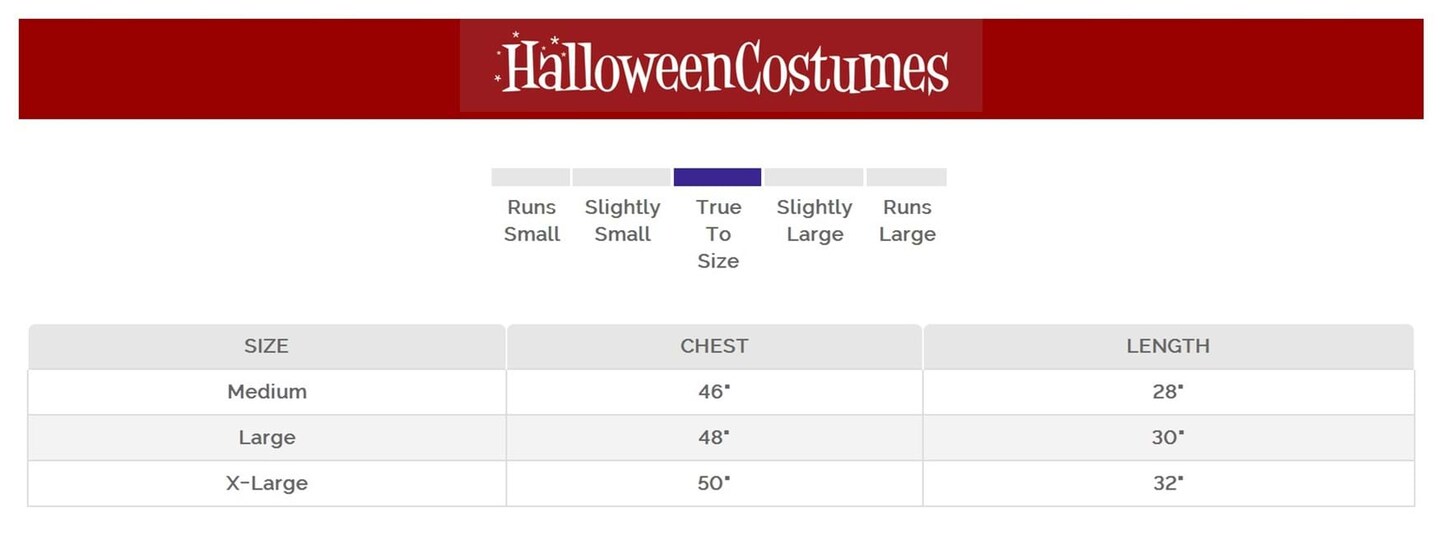Click the Slightly Large fit label
This screenshot has height=534, width=1440.
tap(814, 221)
